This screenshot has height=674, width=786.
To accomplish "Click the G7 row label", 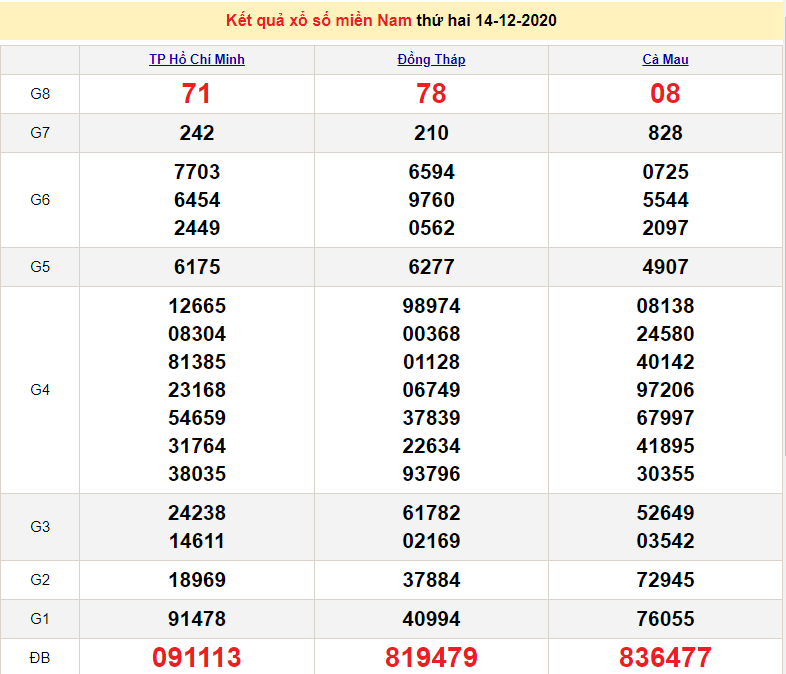I will click(x=40, y=133).
